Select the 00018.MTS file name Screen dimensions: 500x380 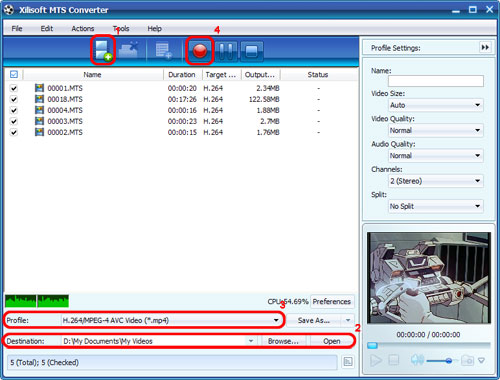65,99
